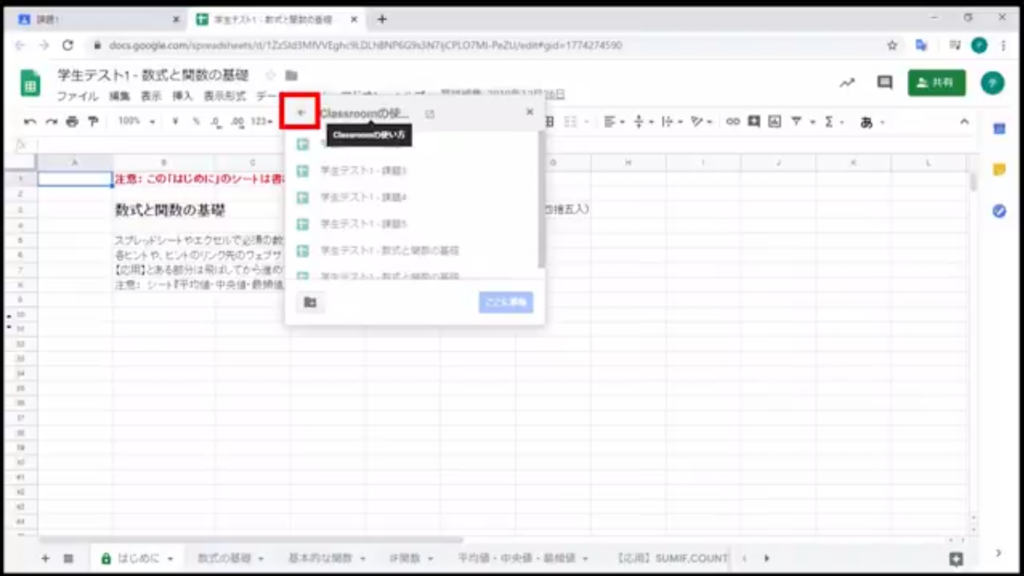
Task: Click the Insert chart icon
Action: coord(775,121)
